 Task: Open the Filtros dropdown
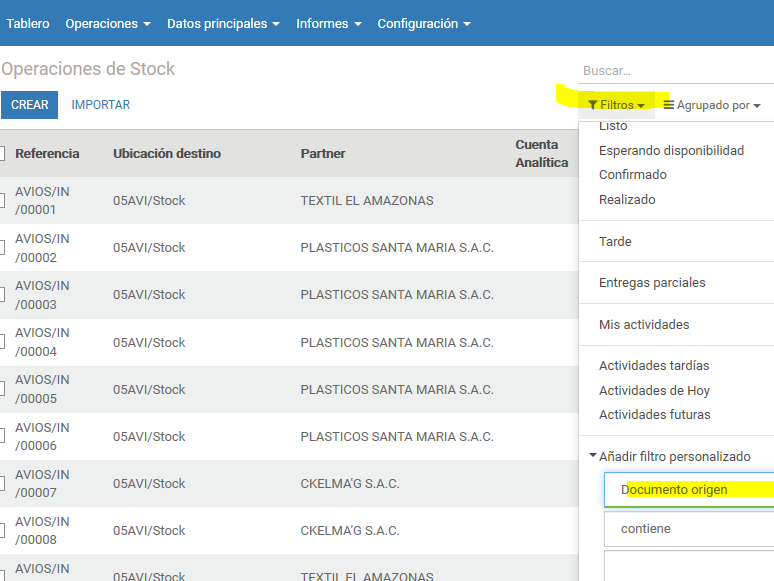[x=616, y=105]
